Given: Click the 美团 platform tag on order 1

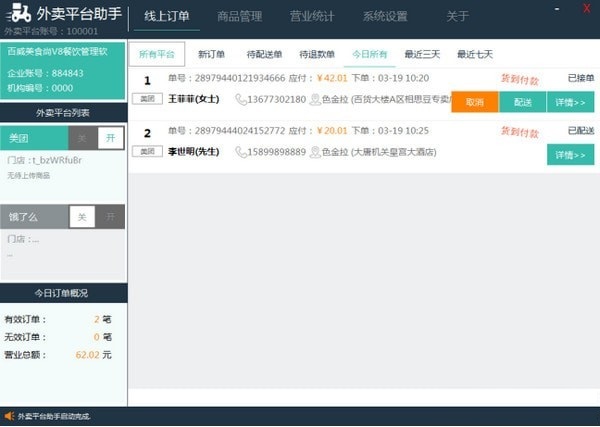Looking at the screenshot, I should coord(147,99).
